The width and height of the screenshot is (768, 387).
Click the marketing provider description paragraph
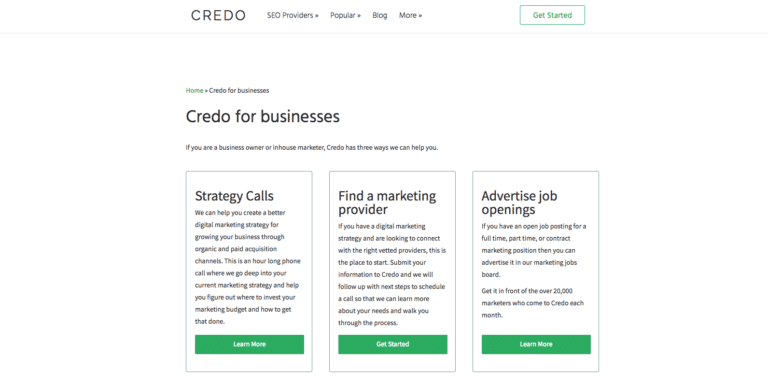[392, 274]
